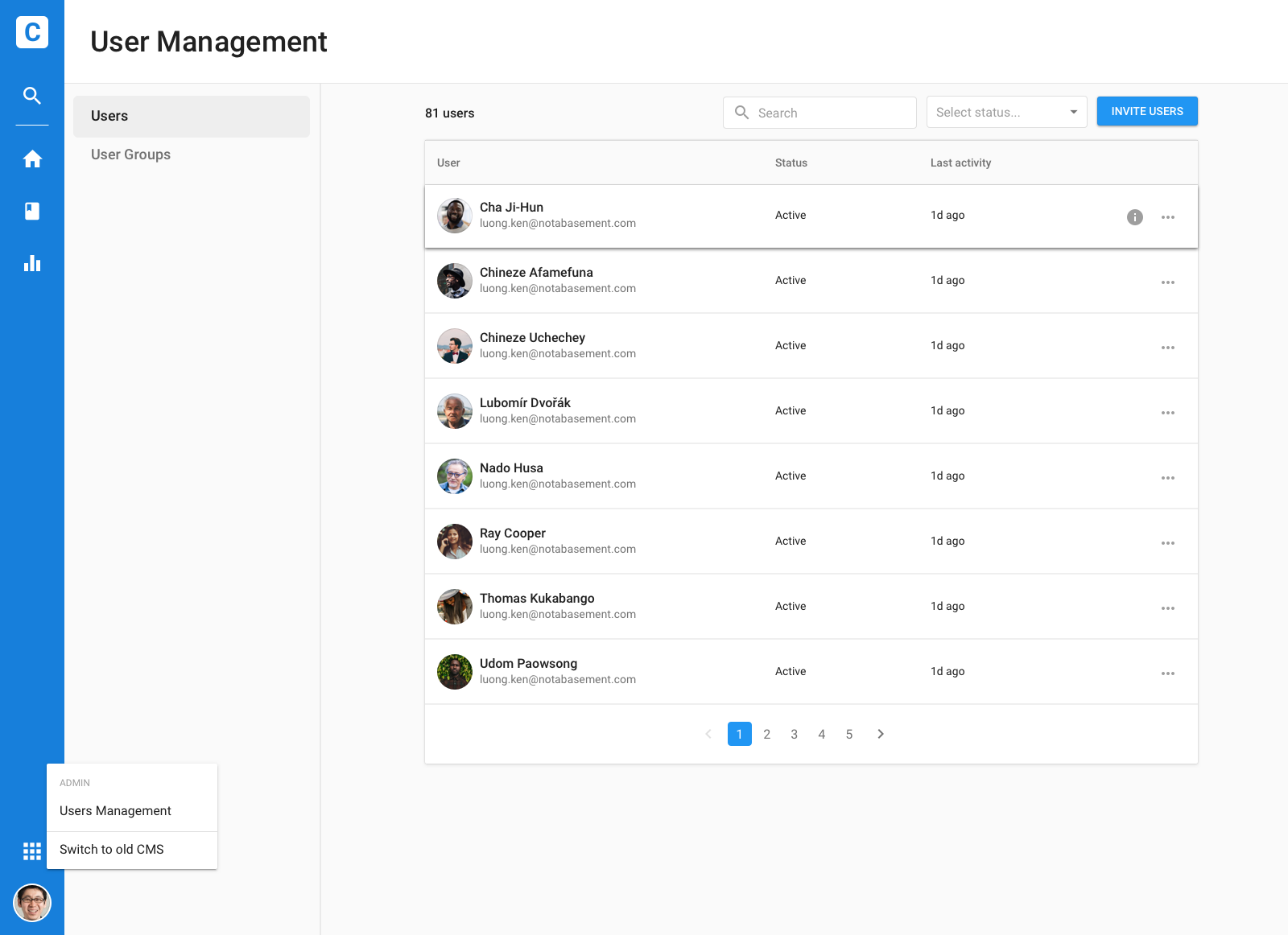Image resolution: width=1288 pixels, height=935 pixels.
Task: Focus the Search users input field
Action: pyautogui.click(x=829, y=113)
